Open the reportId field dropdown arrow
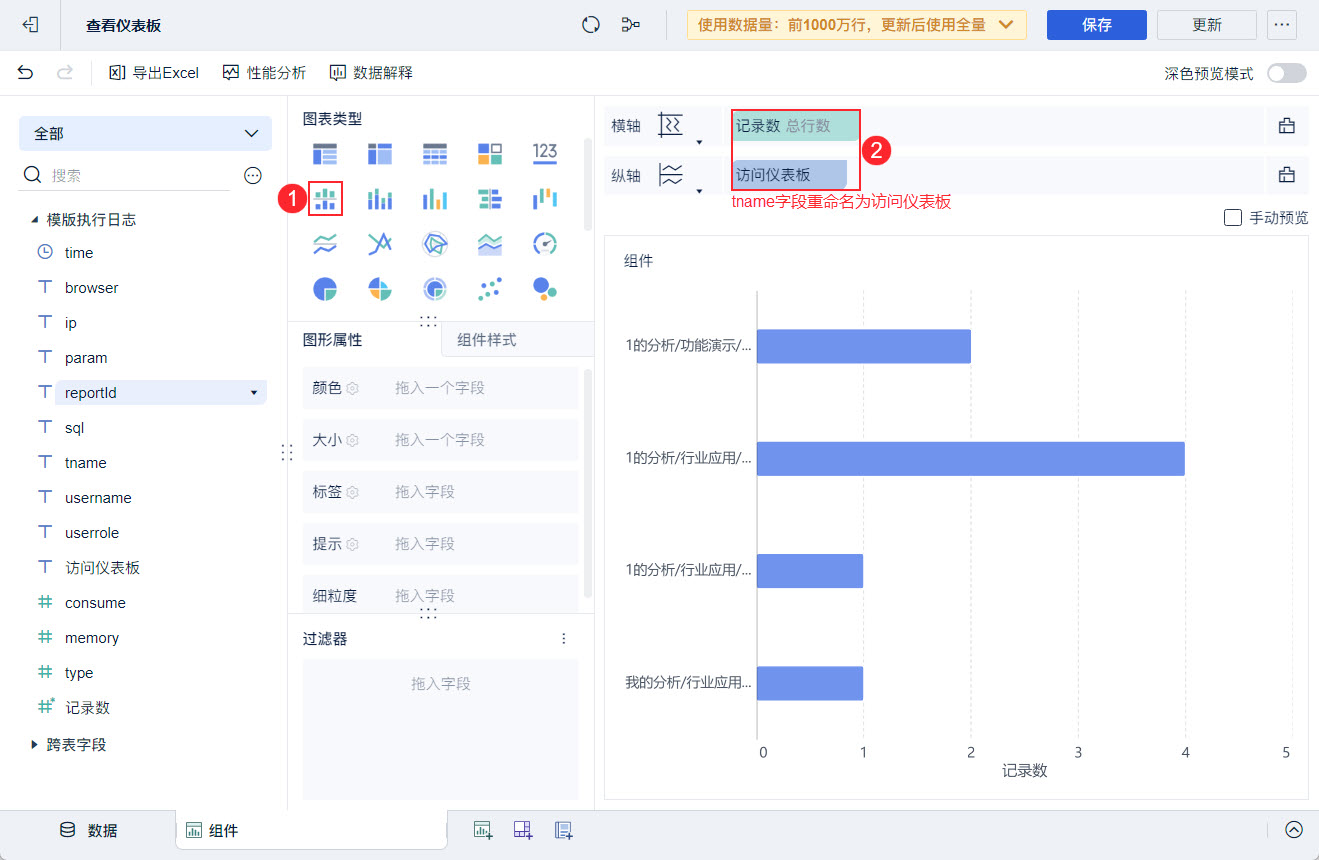The width and height of the screenshot is (1319, 860). point(254,393)
